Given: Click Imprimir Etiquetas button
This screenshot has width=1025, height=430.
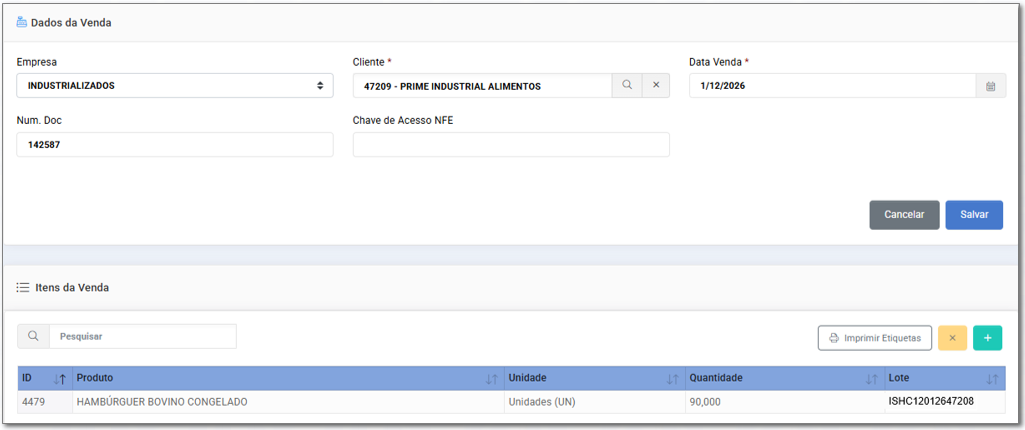Looking at the screenshot, I should pos(875,338).
